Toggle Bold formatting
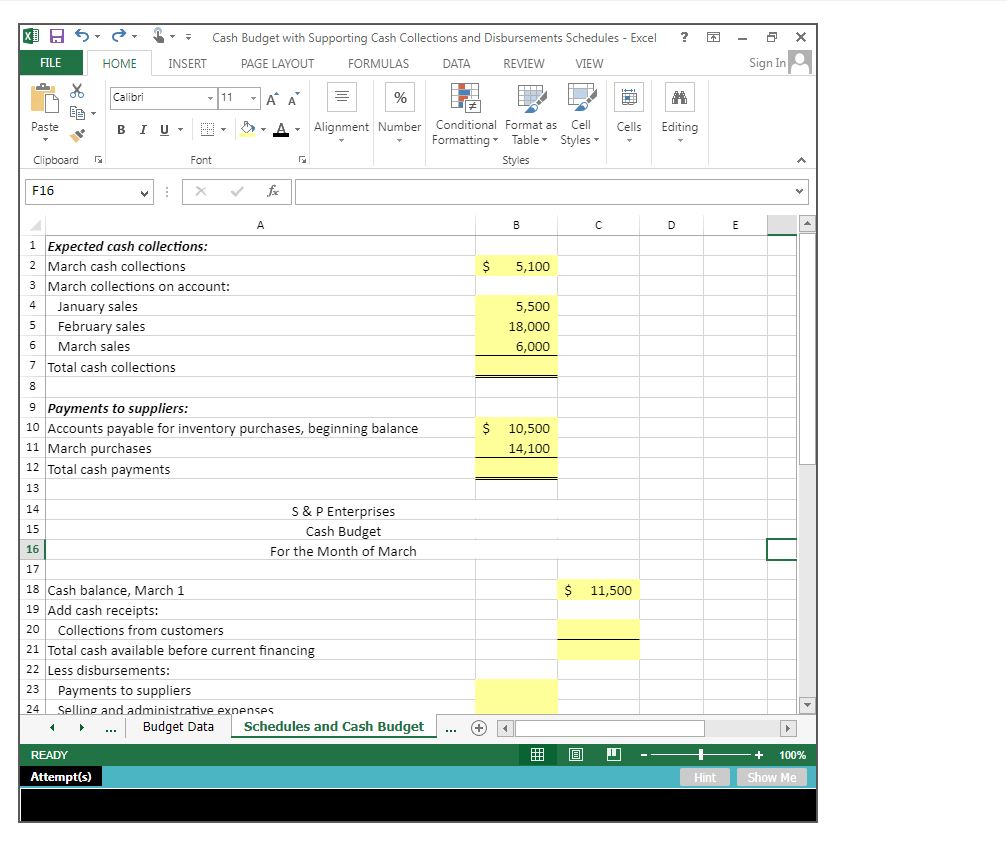The height and width of the screenshot is (849, 1007). [121, 130]
